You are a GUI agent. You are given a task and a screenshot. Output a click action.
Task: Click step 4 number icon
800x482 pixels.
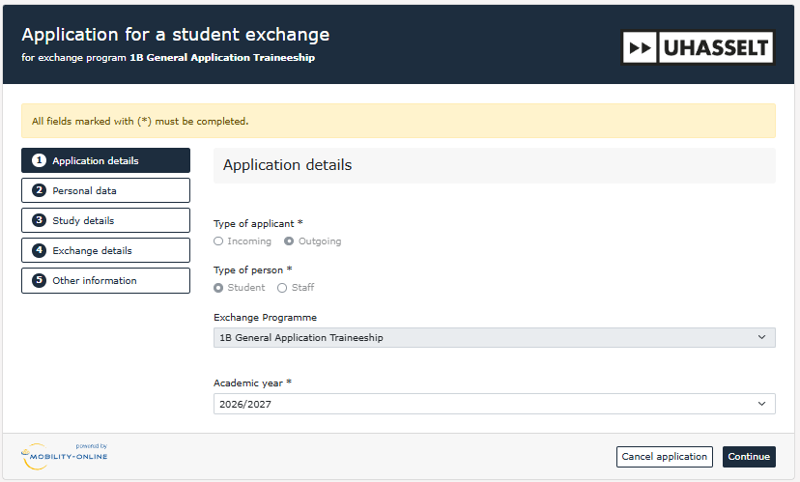pos(39,251)
